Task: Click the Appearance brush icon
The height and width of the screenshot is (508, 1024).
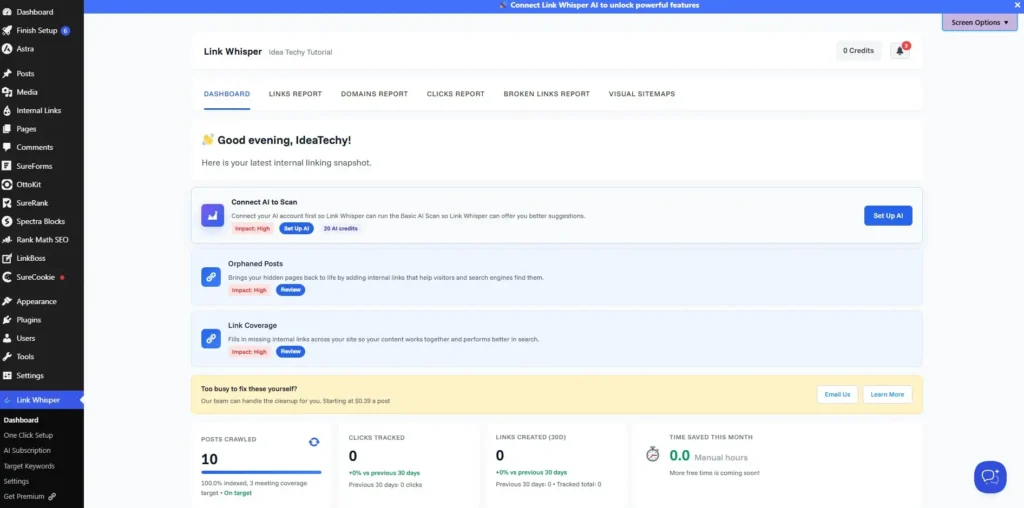Action: point(7,302)
